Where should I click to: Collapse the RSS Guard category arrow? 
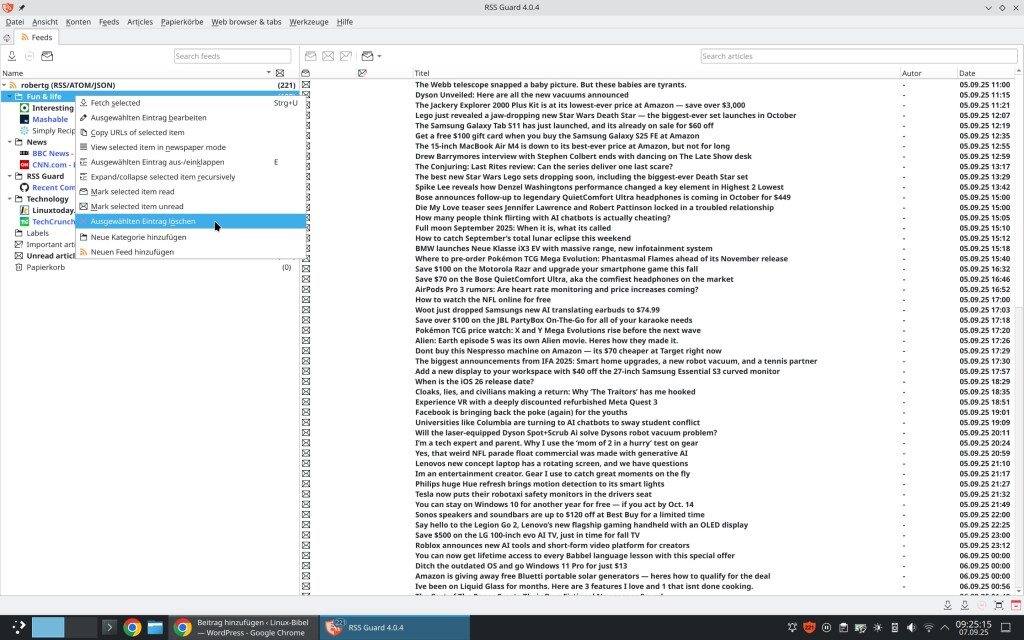click(x=10, y=176)
